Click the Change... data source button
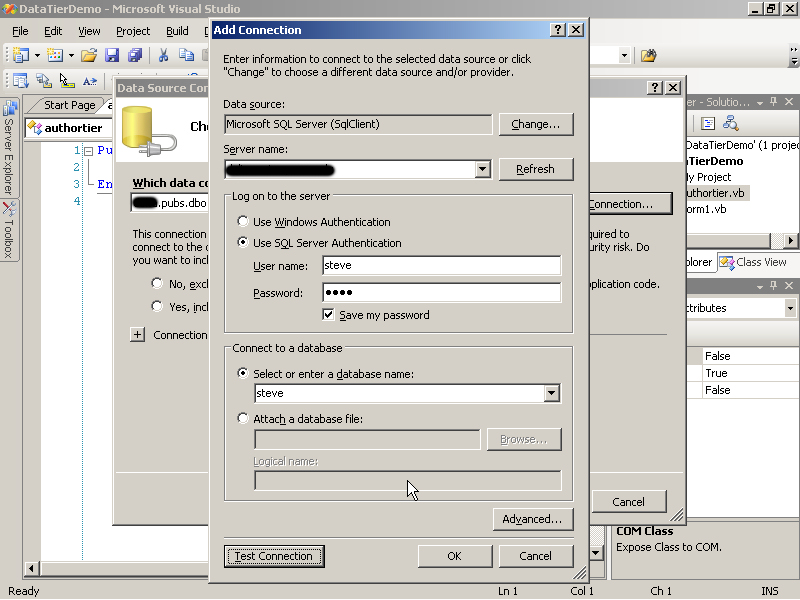800x600 pixels. click(536, 124)
